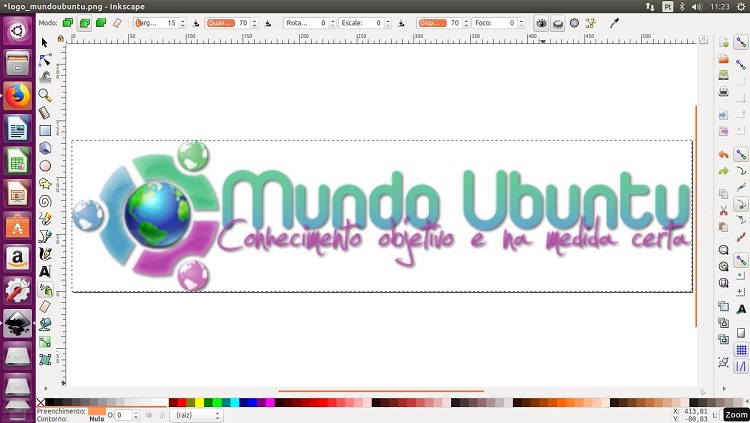Open Firefox from the Ubuntu launcher
The width and height of the screenshot is (750, 423).
click(18, 96)
